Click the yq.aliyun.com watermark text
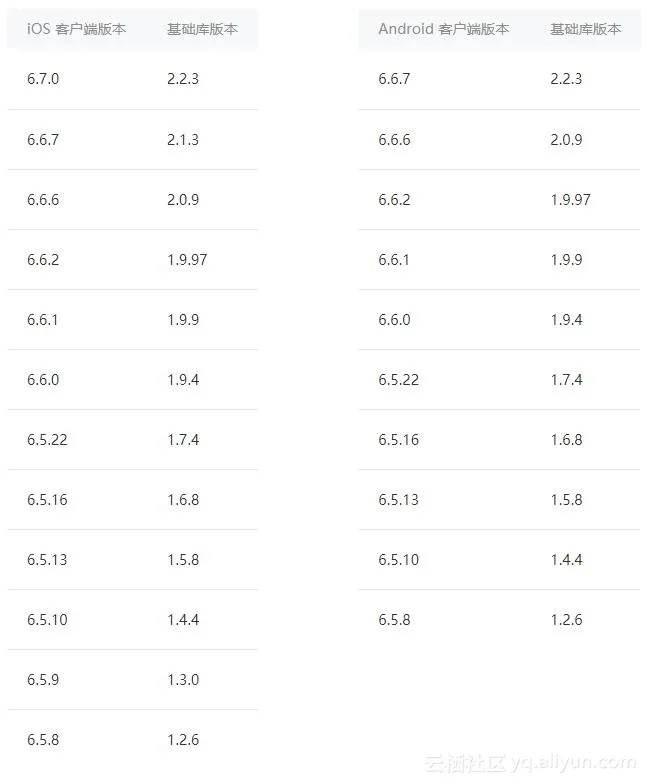Viewport: 647px width, 784px height. coord(572,762)
